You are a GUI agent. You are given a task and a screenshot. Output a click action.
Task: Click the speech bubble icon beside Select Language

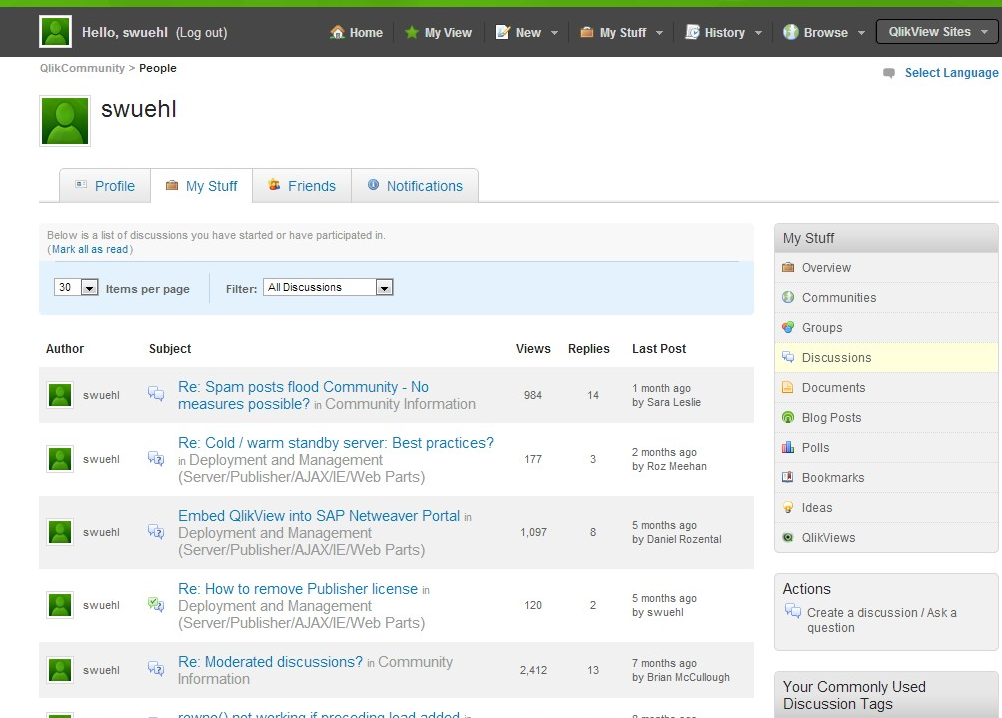click(889, 73)
